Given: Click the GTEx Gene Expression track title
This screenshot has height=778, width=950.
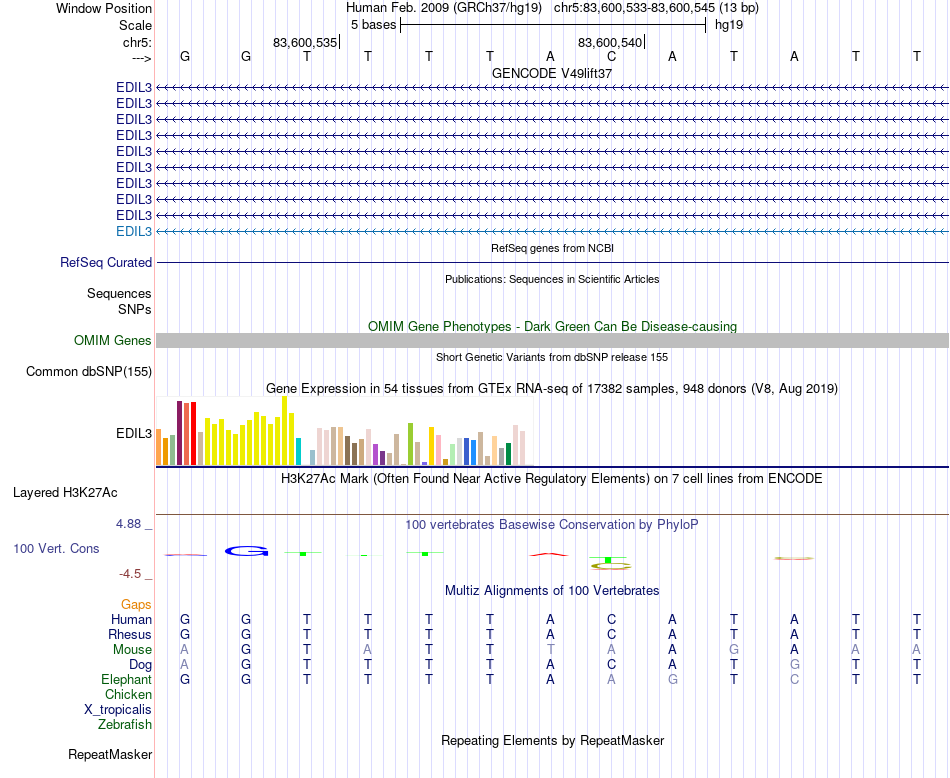Looking at the screenshot, I should pyautogui.click(x=552, y=388).
